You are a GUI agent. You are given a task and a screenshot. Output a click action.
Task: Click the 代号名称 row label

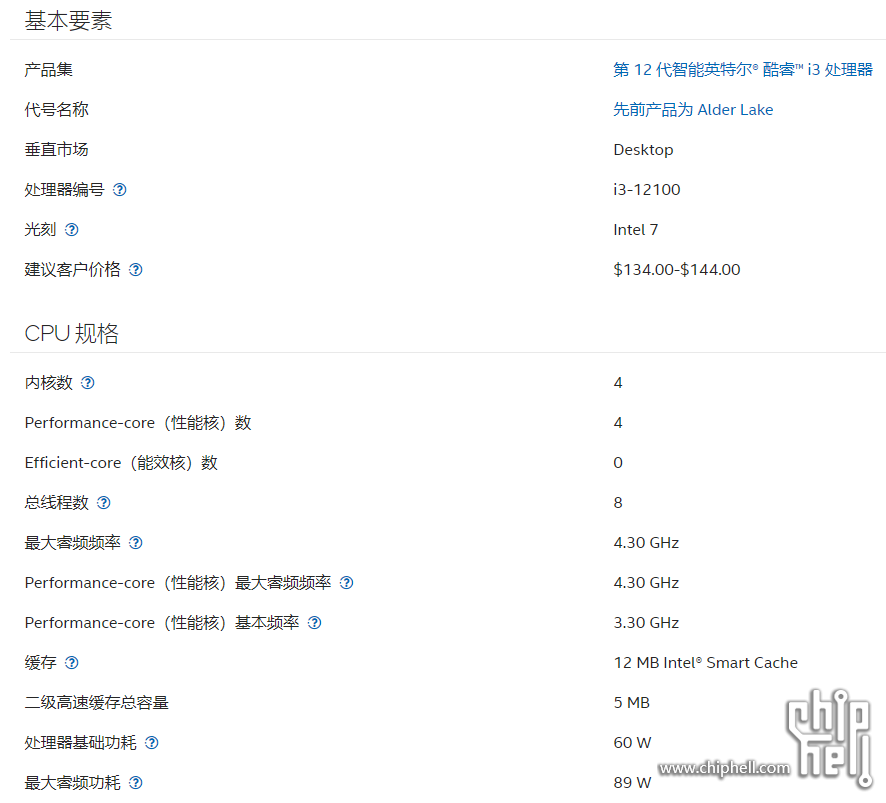[57, 110]
